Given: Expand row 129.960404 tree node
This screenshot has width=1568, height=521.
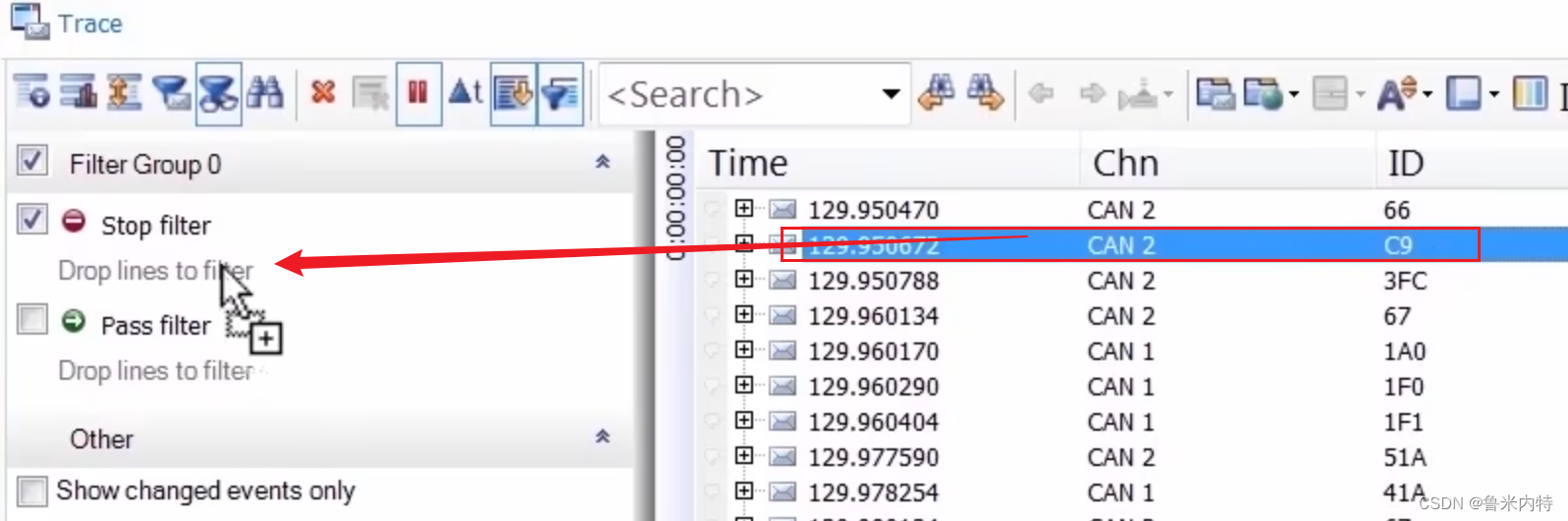Looking at the screenshot, I should click(744, 420).
